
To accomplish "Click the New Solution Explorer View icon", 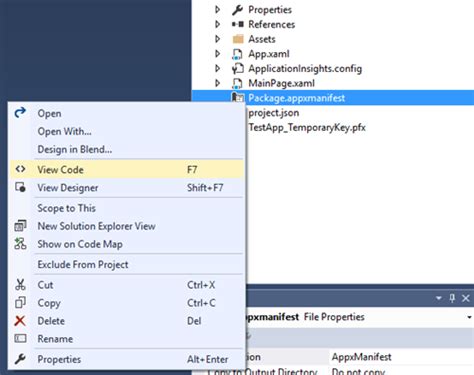I will point(20,226).
